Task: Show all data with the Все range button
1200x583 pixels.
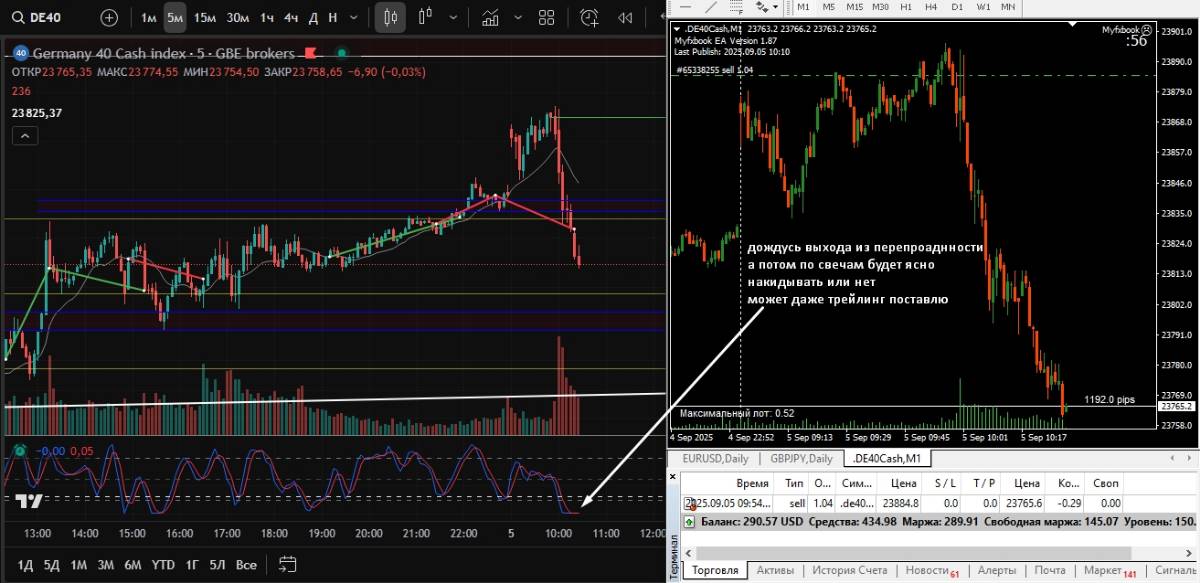Action: point(246,565)
